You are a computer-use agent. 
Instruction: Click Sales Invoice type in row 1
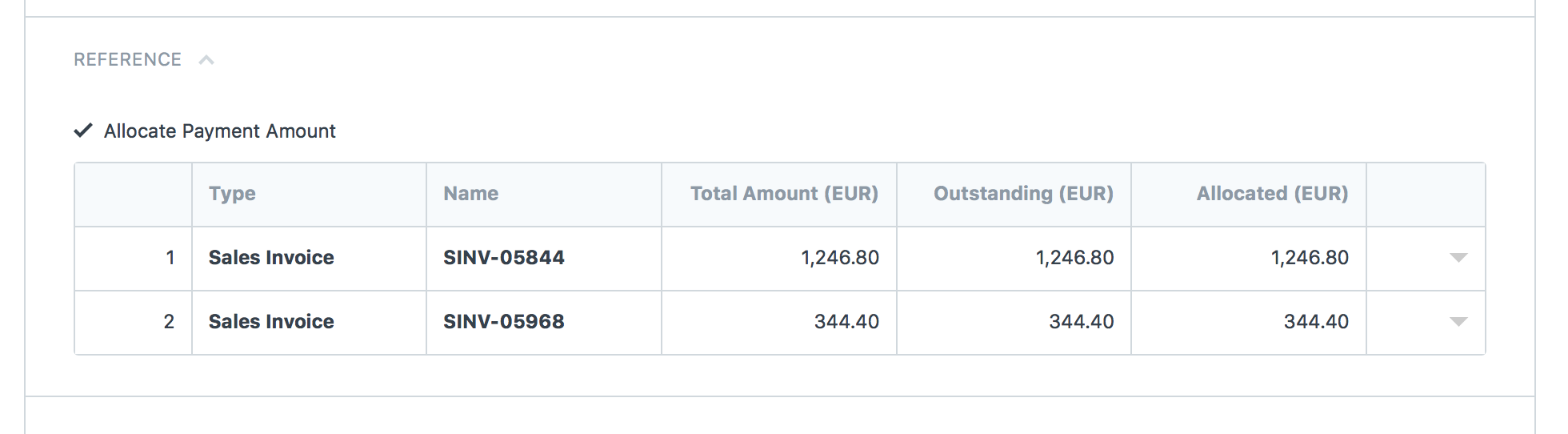(271, 258)
